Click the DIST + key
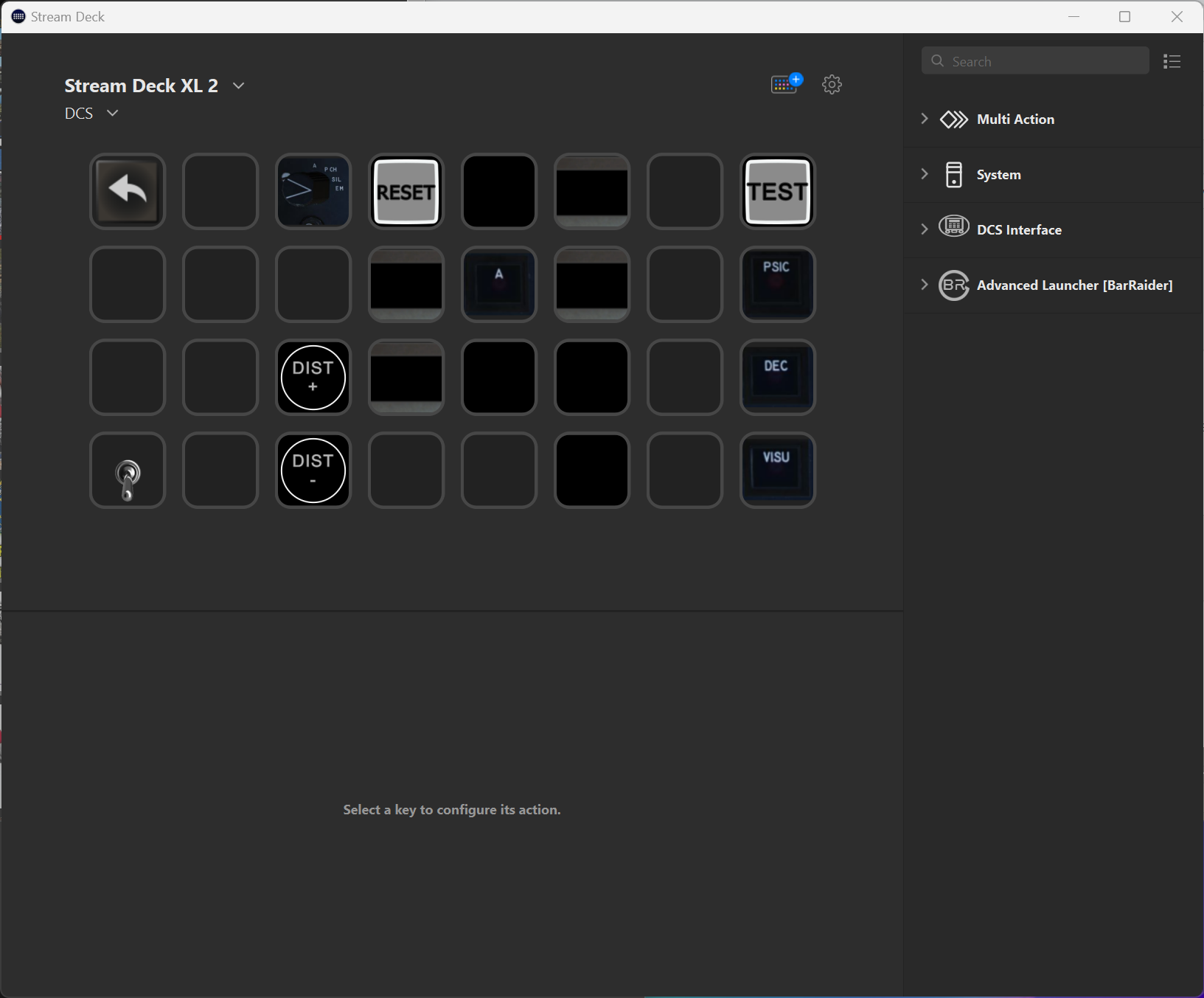 click(313, 378)
